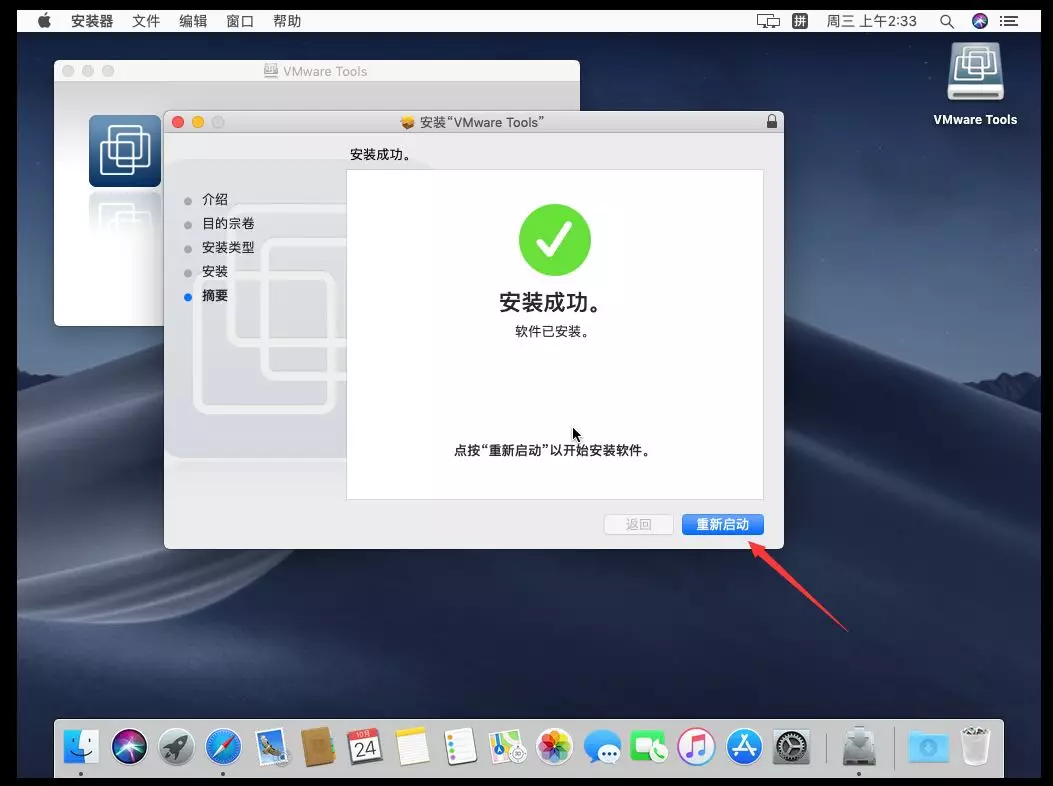Open Launchpad rocket in Dock
The image size is (1053, 786).
coord(176,746)
